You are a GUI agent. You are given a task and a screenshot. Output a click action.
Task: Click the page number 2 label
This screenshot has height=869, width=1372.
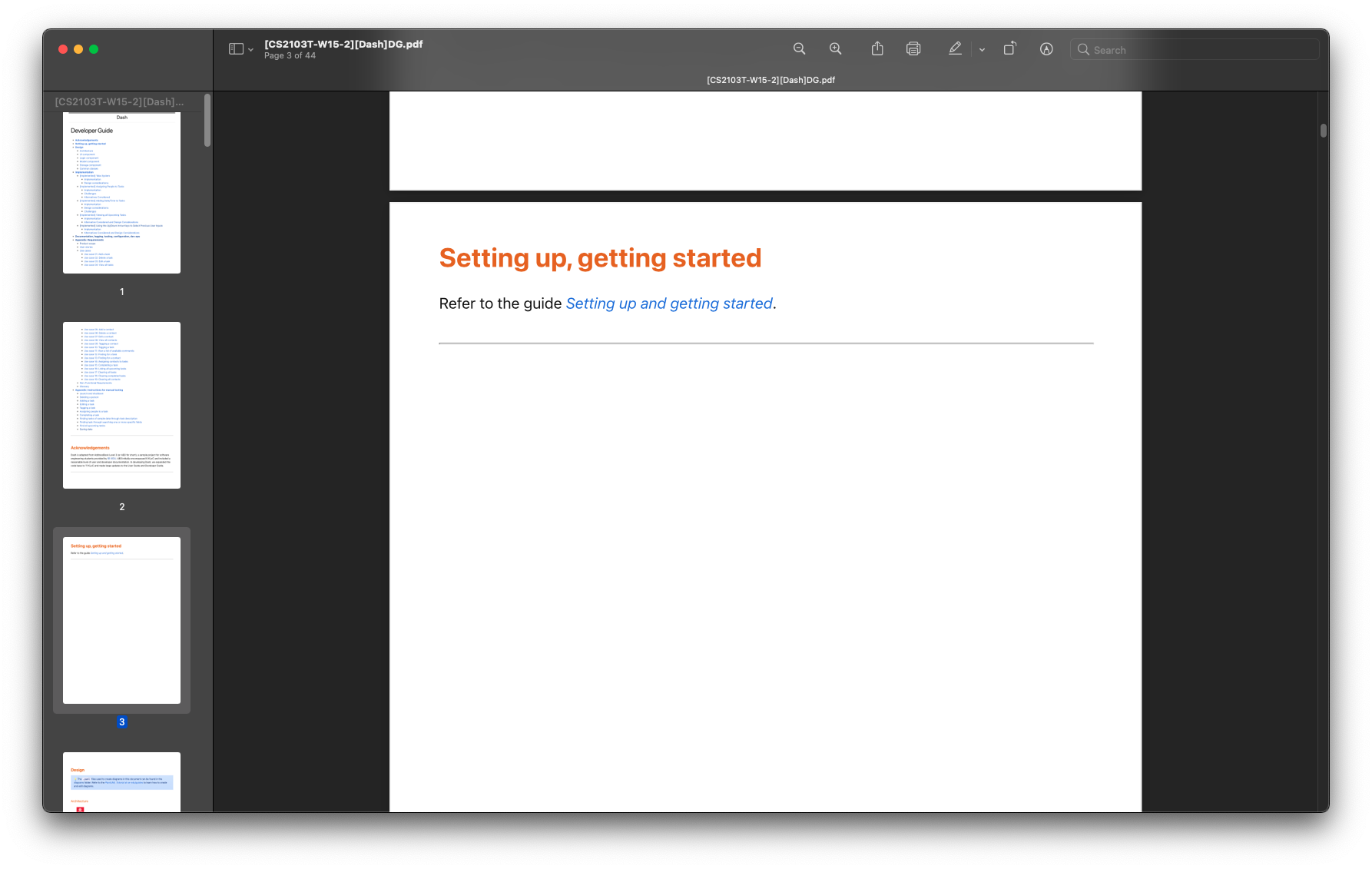coord(121,506)
